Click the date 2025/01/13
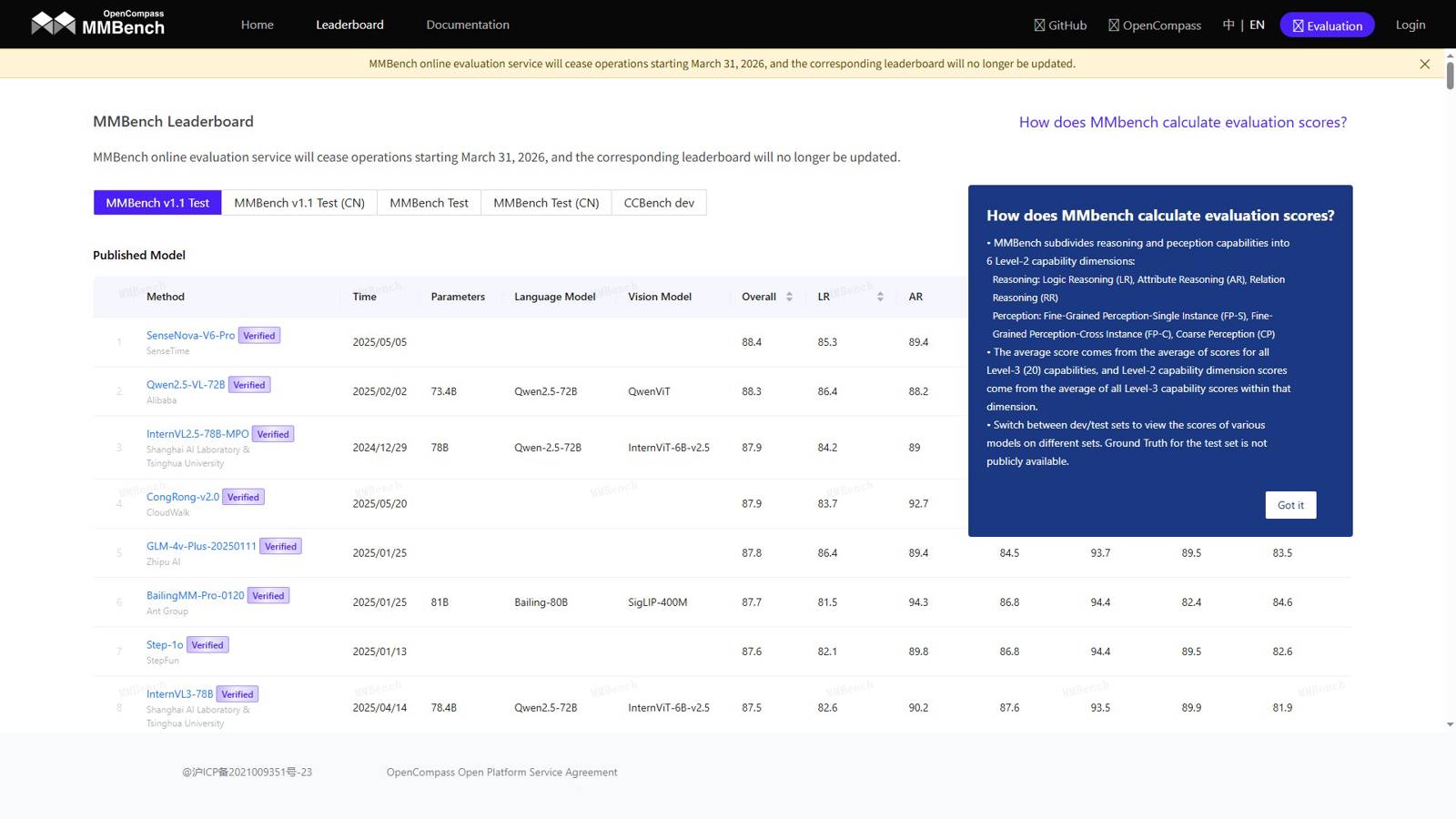This screenshot has height=819, width=1456. 379,652
